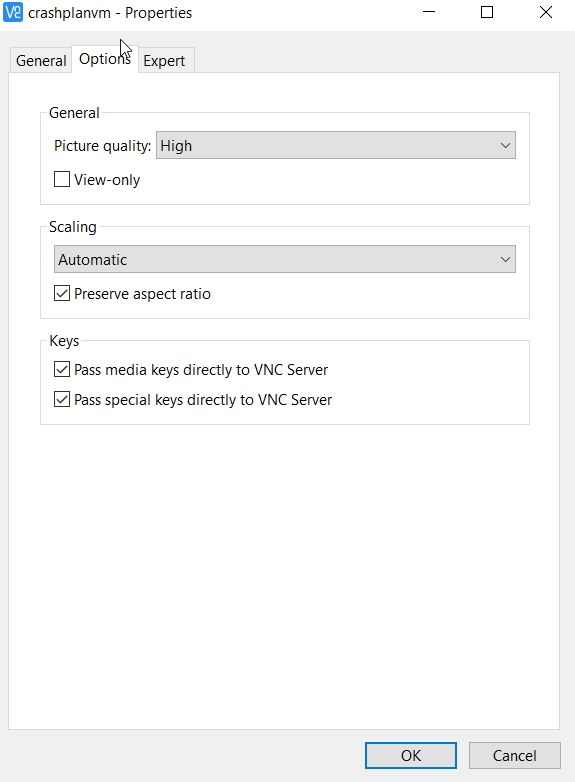The height and width of the screenshot is (782, 575).
Task: Click the VNC Viewer title bar icon
Action: pos(13,12)
